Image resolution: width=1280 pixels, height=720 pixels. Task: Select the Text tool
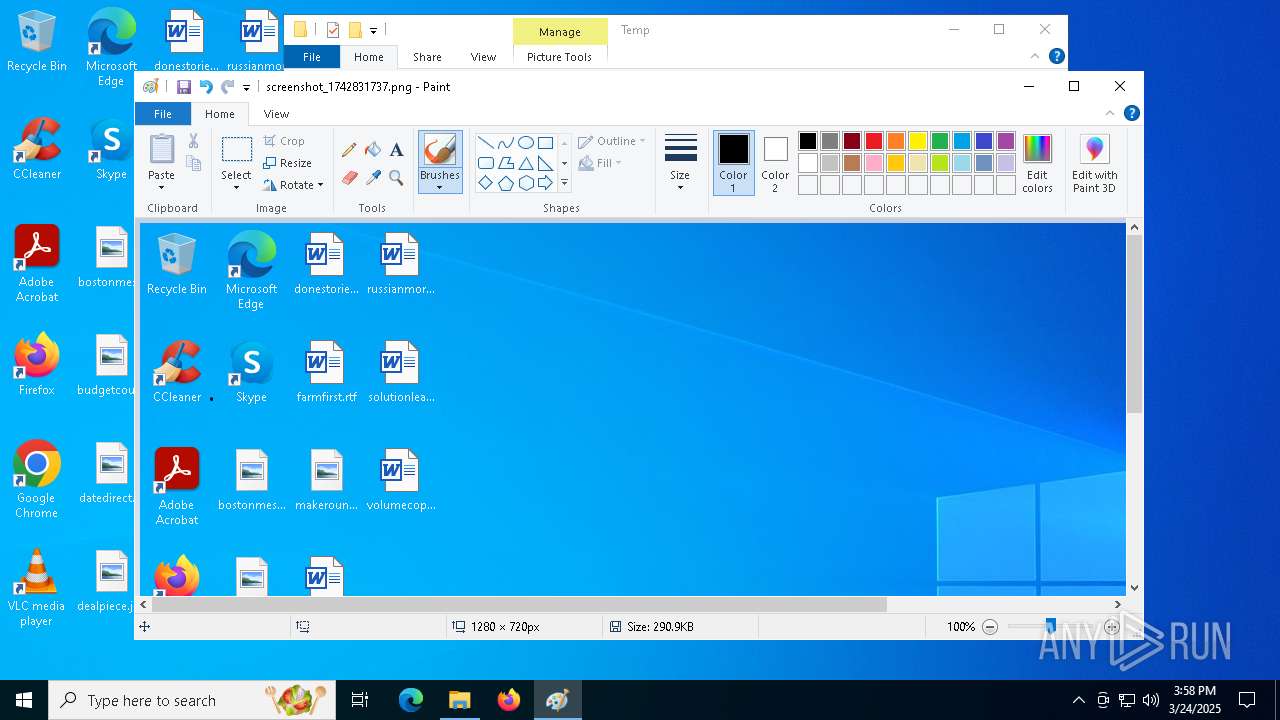397,150
